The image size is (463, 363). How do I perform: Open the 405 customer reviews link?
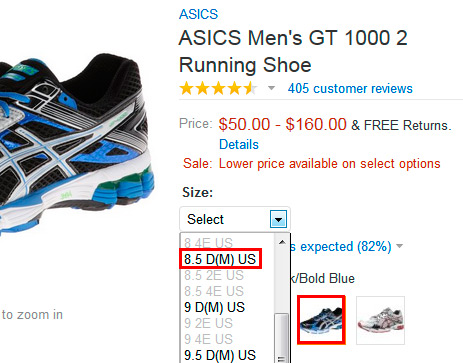point(350,89)
